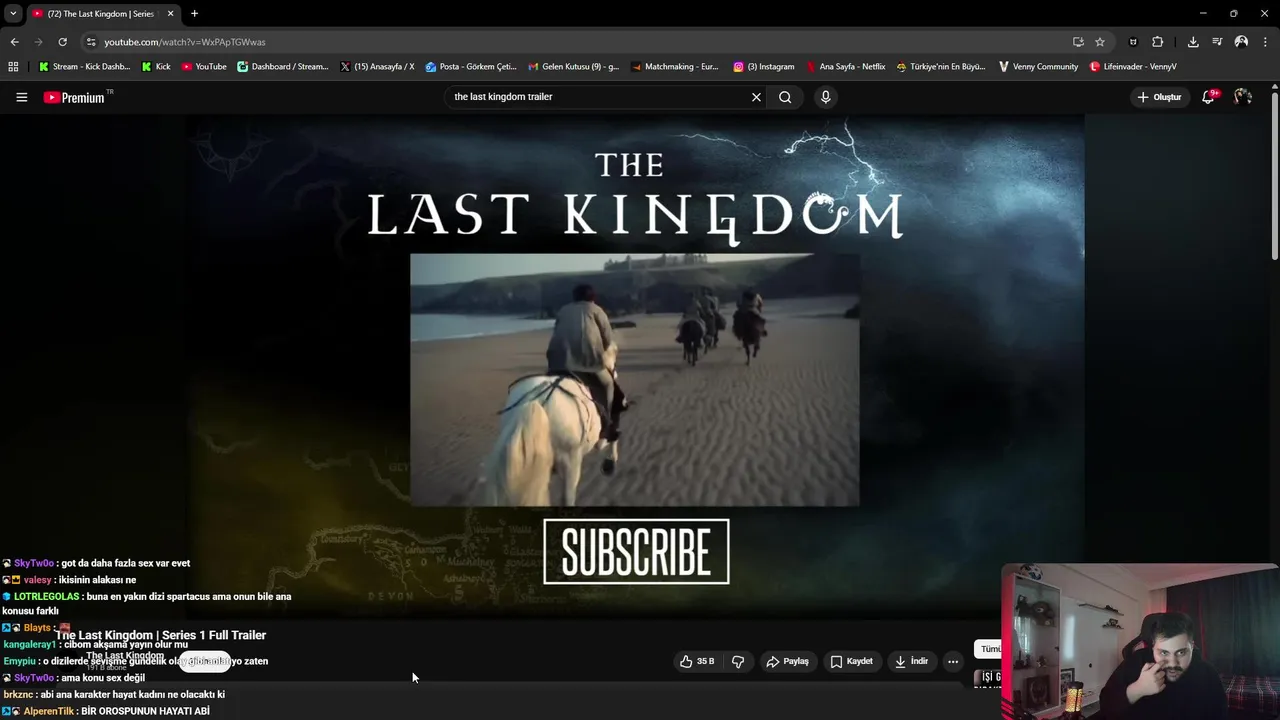Screen dimensions: 1280x720
Task: Select The Last Kingdom browser tab
Action: (x=103, y=14)
